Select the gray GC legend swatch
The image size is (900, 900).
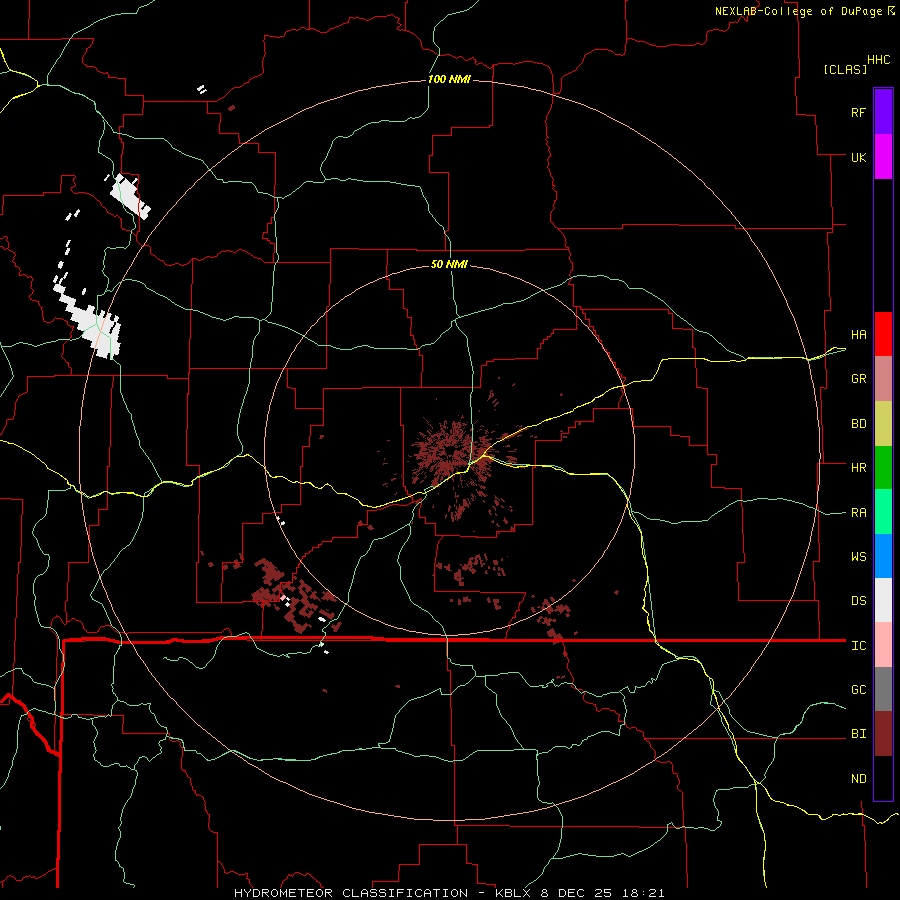883,689
